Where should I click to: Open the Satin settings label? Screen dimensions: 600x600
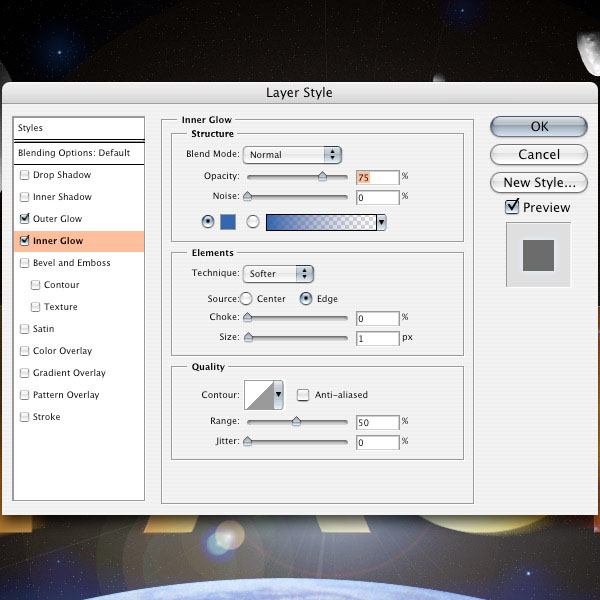[43, 329]
